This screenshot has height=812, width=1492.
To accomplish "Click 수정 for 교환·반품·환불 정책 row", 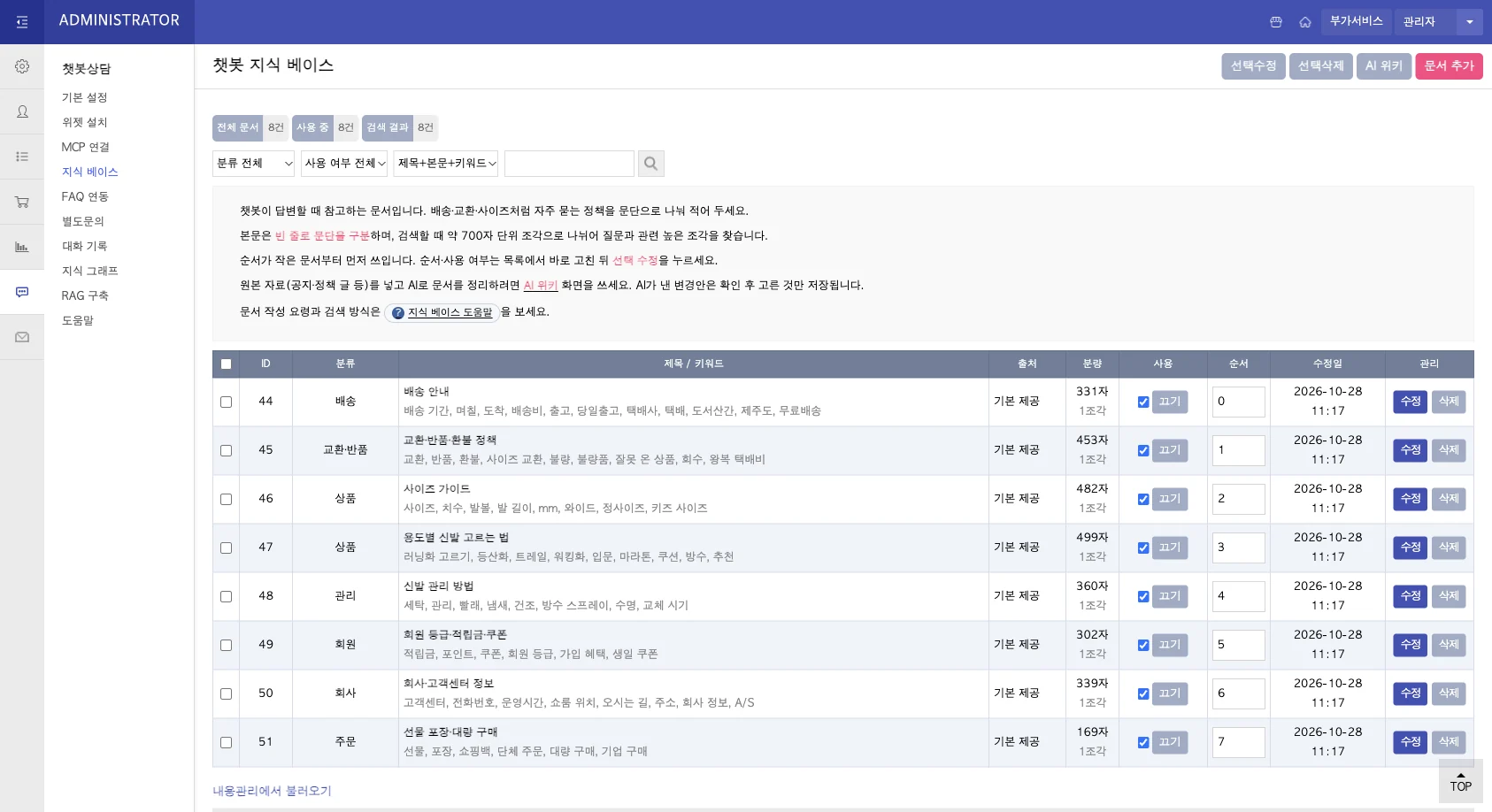I will click(1411, 450).
